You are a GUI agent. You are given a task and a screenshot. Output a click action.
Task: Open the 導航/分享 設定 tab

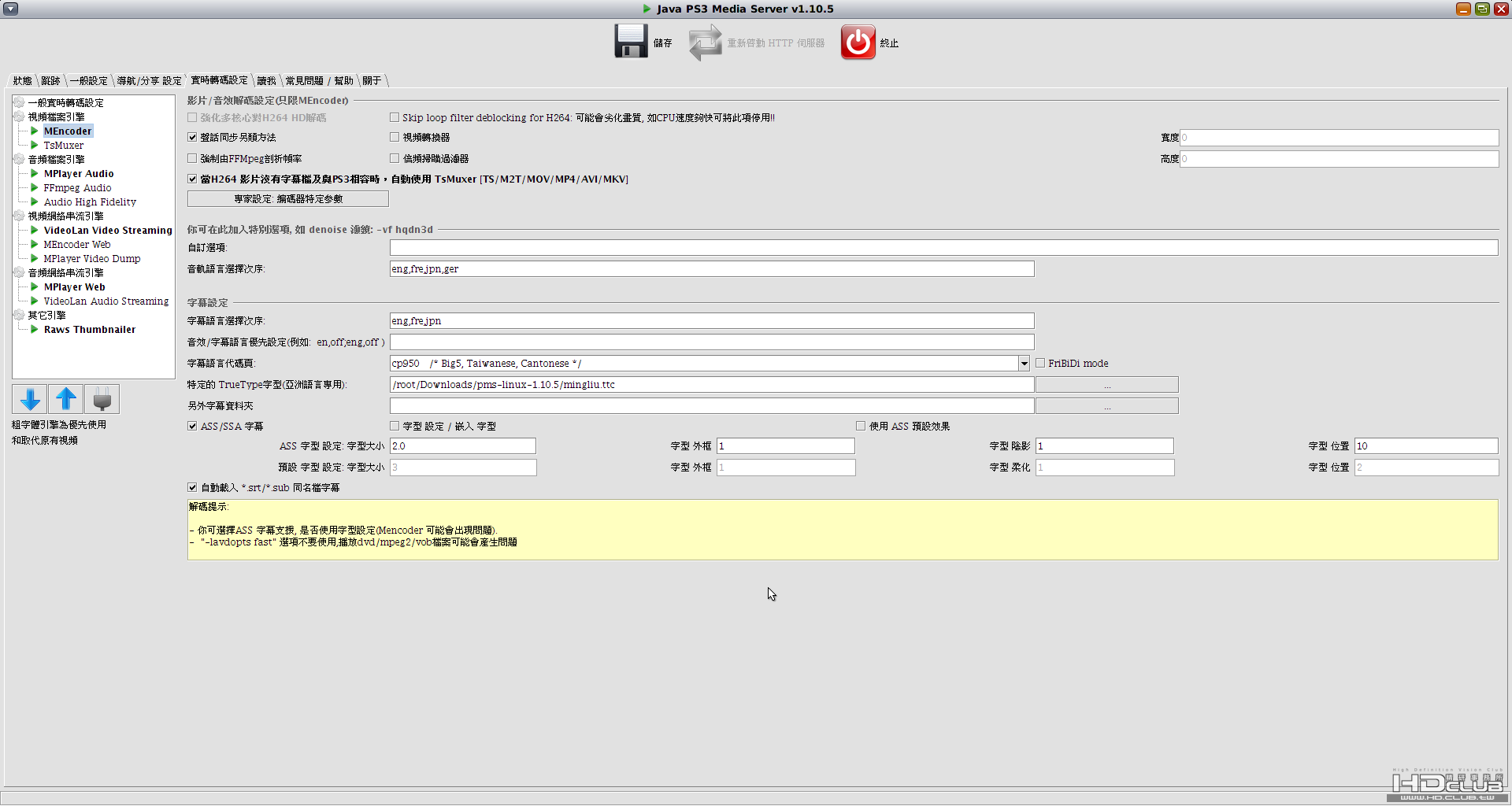click(149, 80)
